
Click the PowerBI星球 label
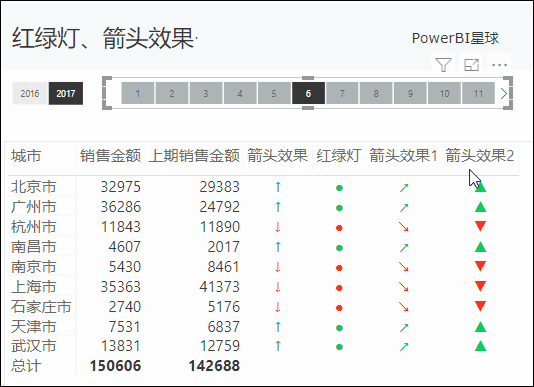click(455, 38)
